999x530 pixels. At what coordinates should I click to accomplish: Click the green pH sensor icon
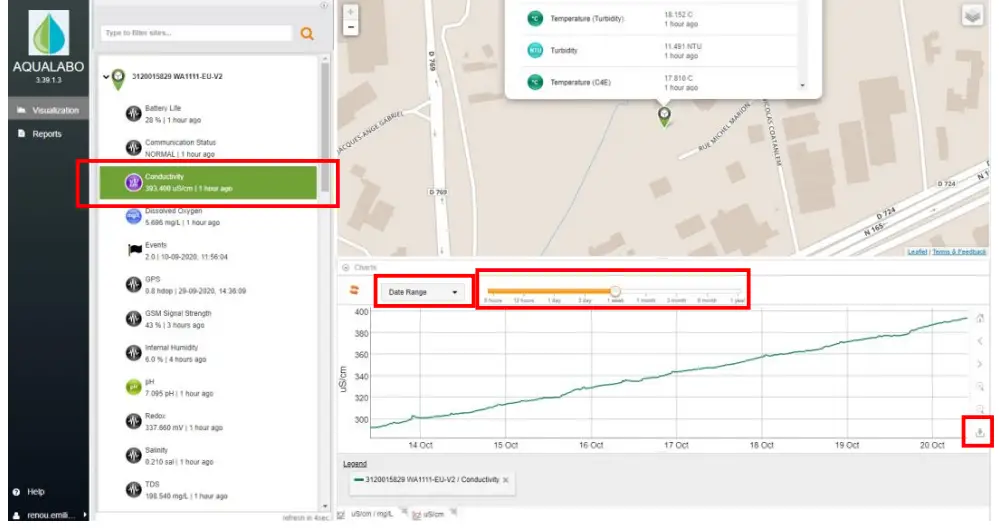(133, 387)
